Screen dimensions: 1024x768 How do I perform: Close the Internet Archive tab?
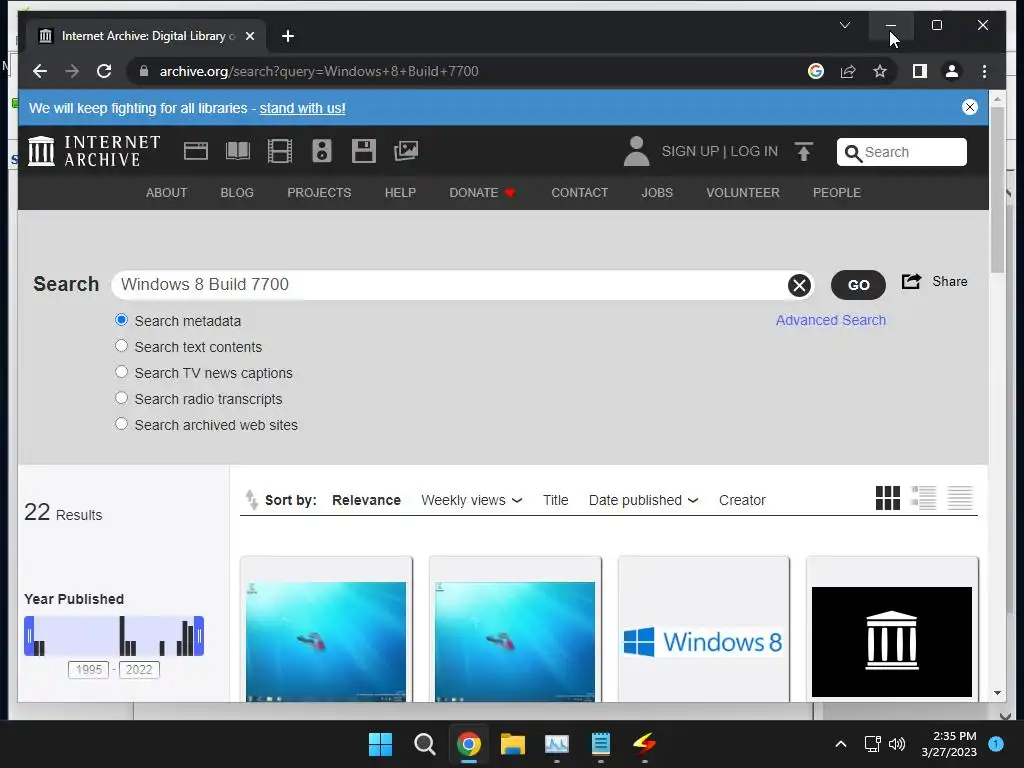[249, 36]
